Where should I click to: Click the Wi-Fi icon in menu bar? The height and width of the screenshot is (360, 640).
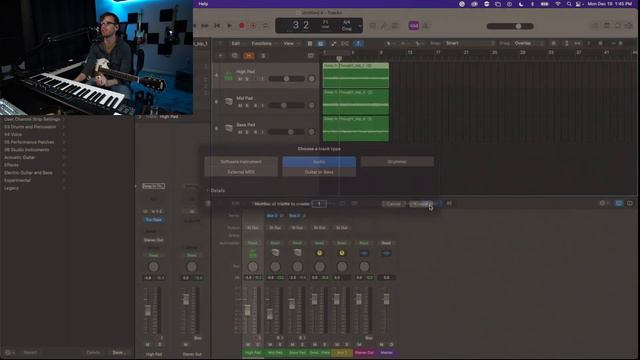(558, 4)
